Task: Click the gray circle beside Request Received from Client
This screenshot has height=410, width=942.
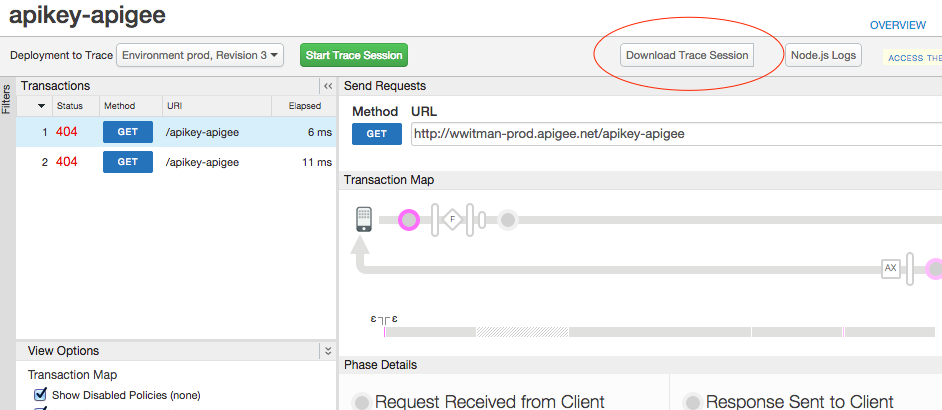Action: coord(360,402)
